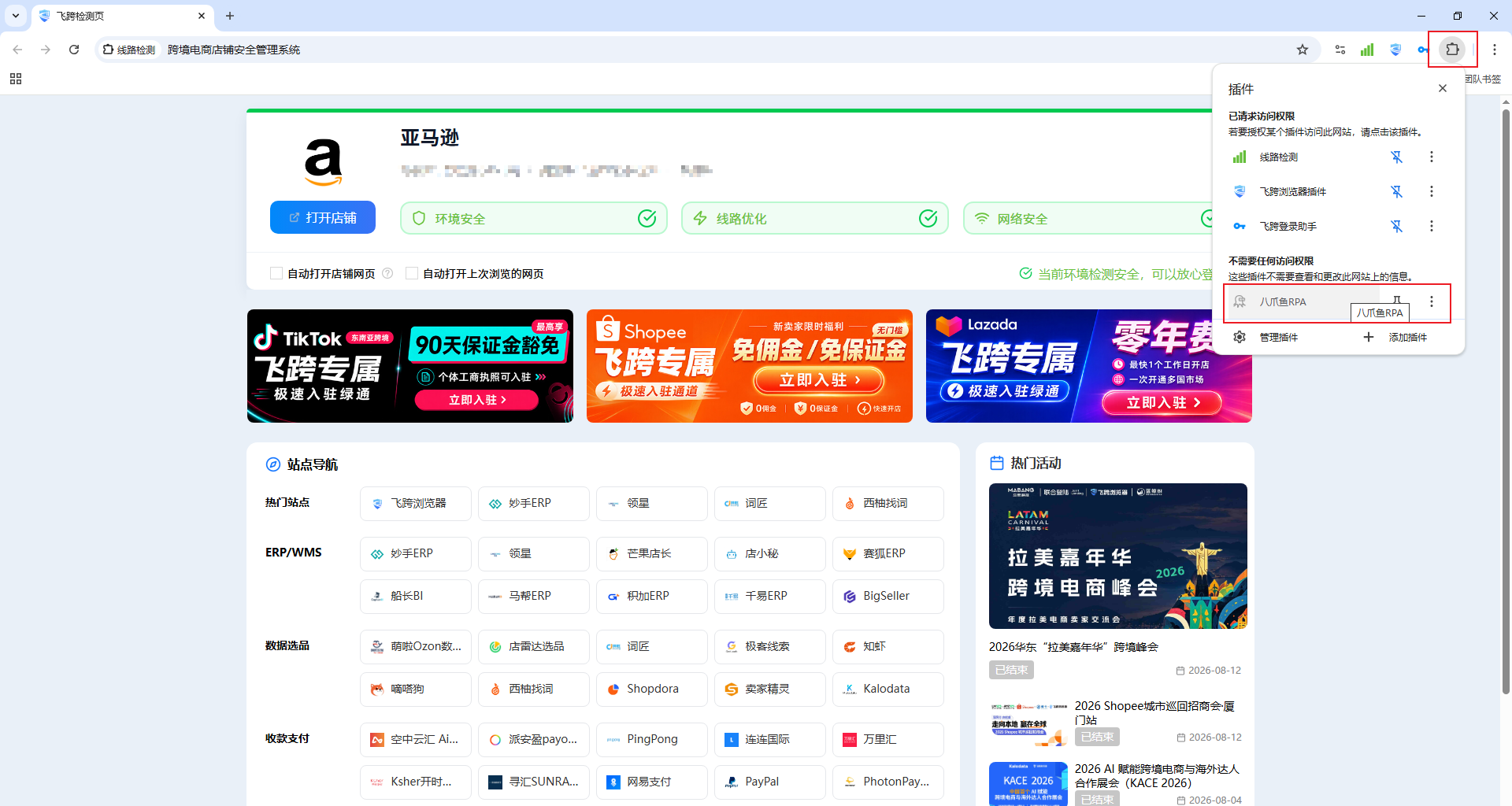Select 飞跨登录助手 in the extensions list
The height and width of the screenshot is (806, 1512).
point(1303,227)
